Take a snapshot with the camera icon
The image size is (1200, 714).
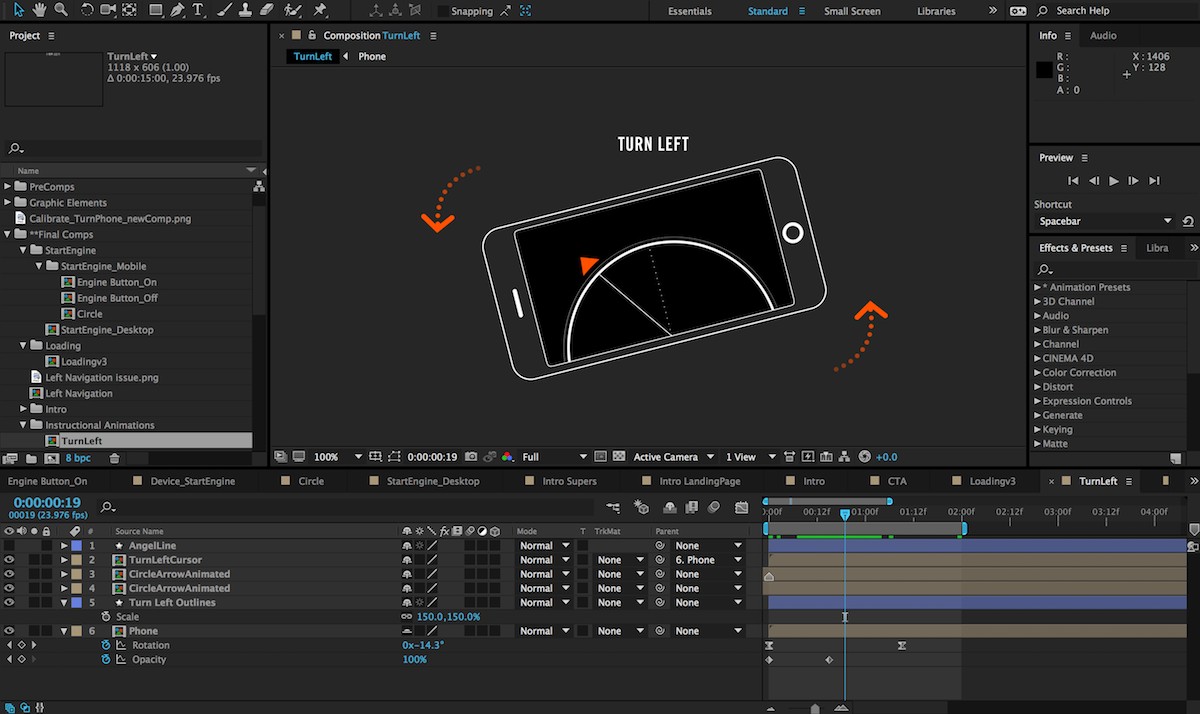tap(471, 457)
